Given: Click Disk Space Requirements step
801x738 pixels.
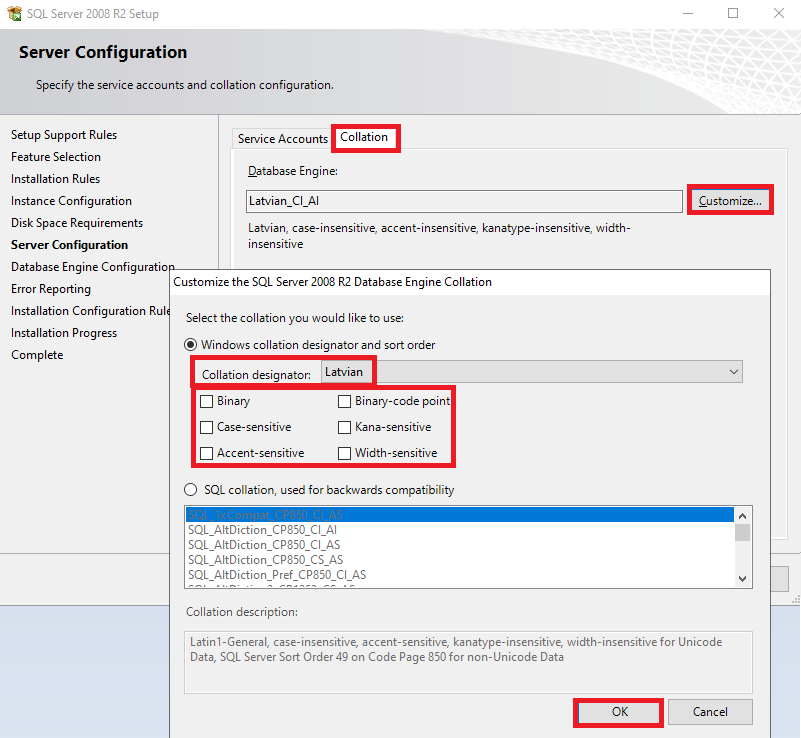Looking at the screenshot, I should point(77,223).
